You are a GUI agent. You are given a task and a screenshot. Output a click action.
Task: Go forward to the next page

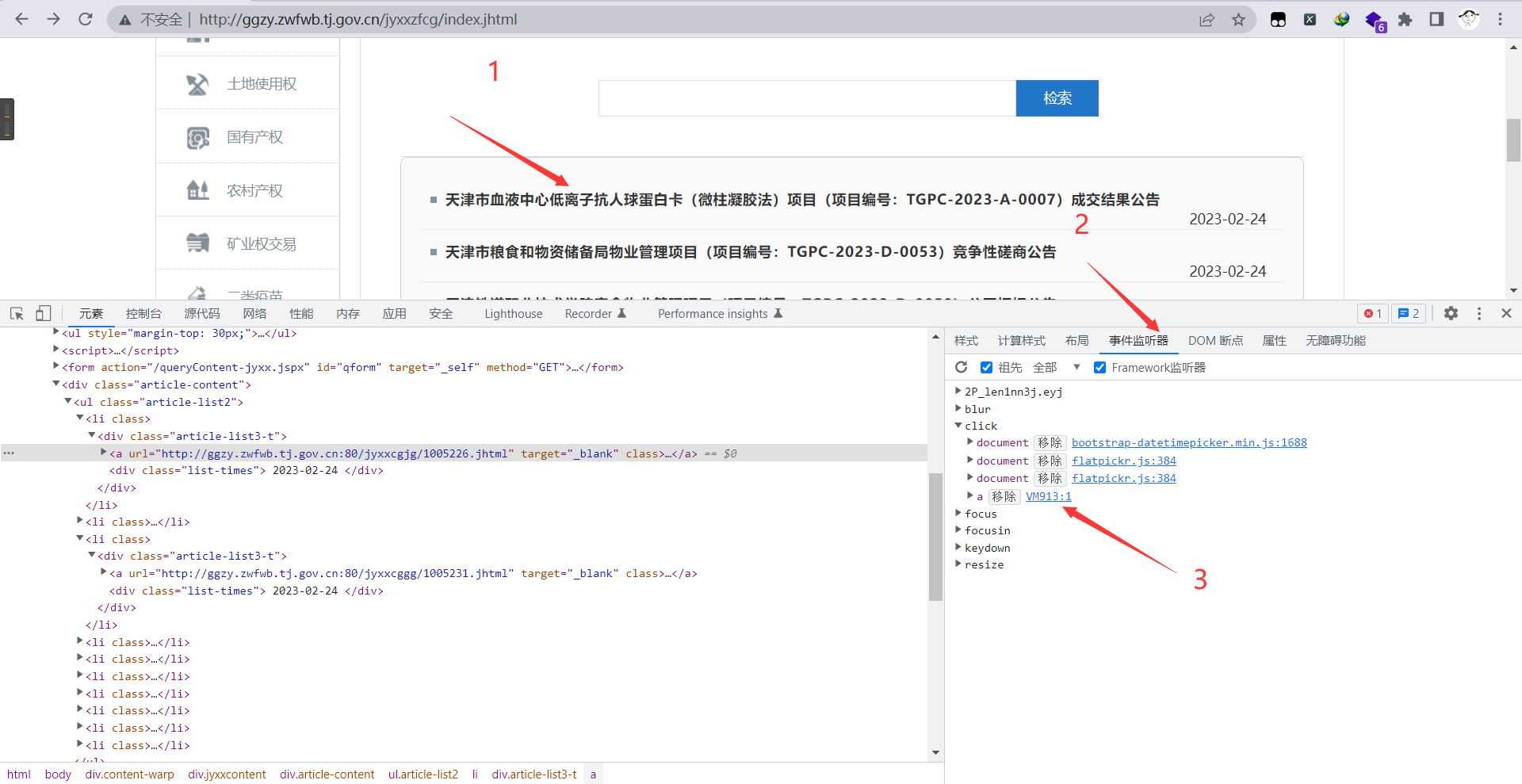53,19
